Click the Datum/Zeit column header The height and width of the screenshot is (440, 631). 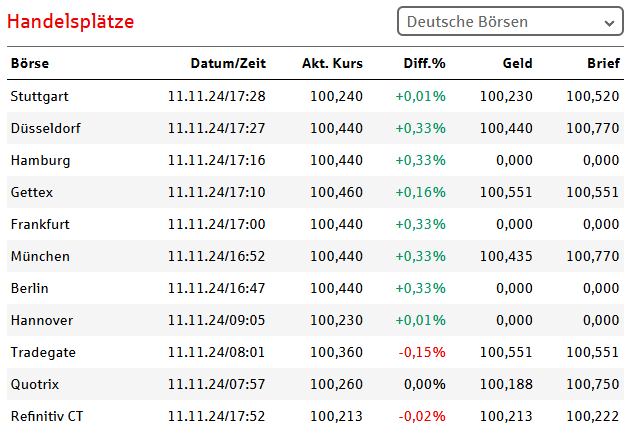[x=228, y=64]
